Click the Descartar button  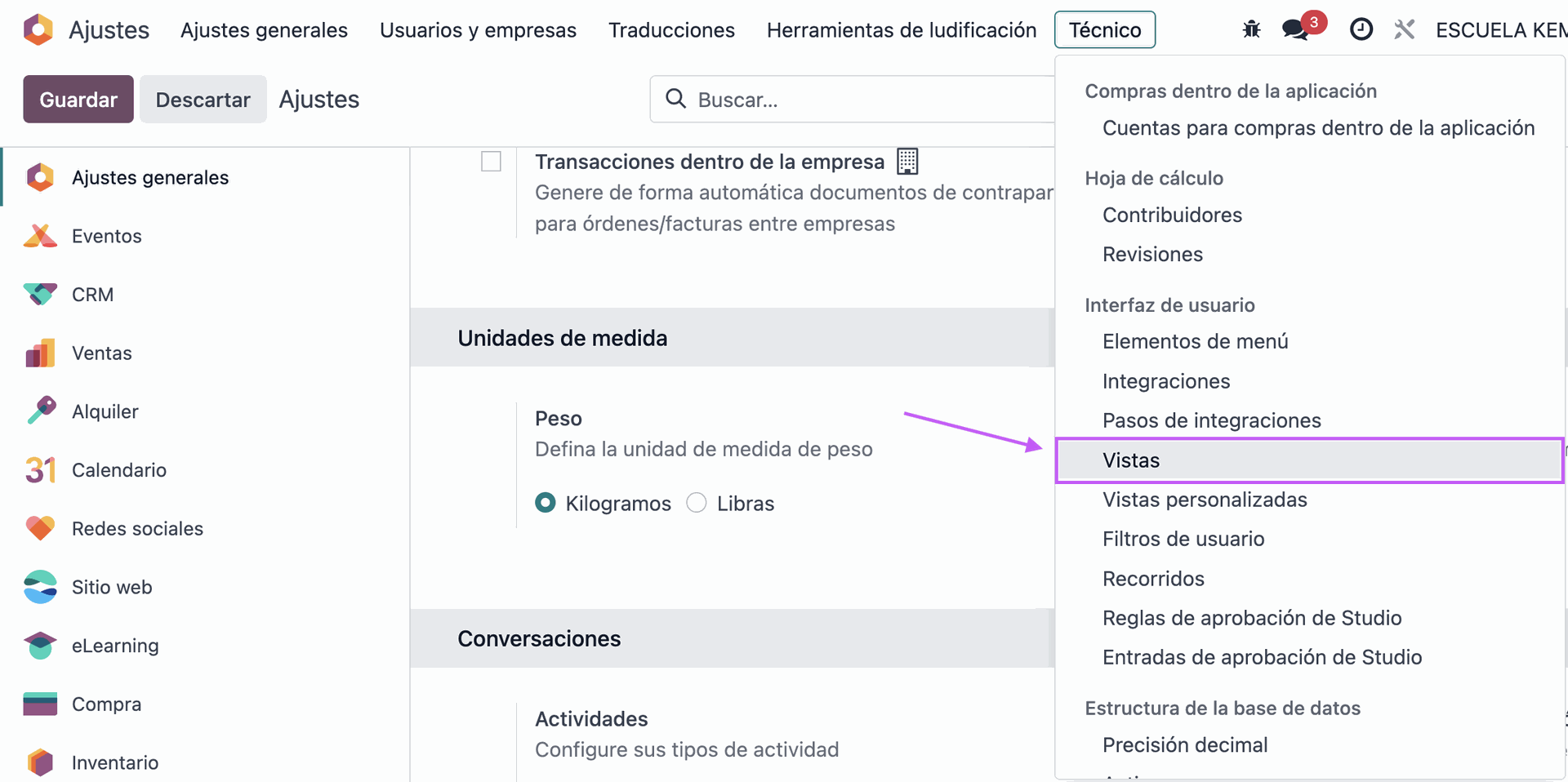pos(203,100)
